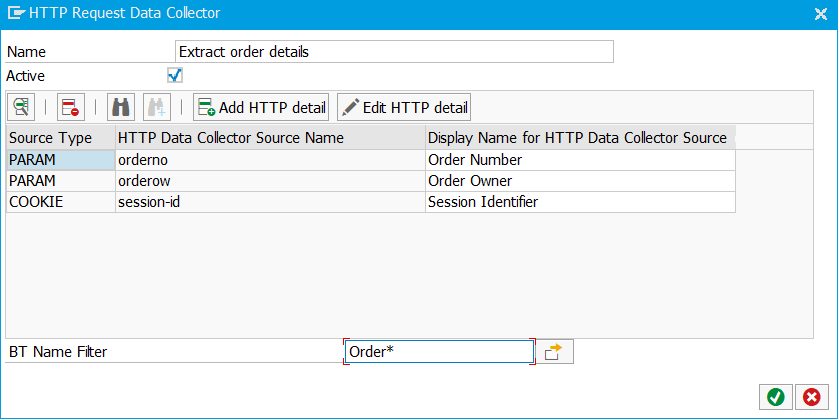
Task: Close the HTTP Request Data Collector dialog
Action: 820,14
